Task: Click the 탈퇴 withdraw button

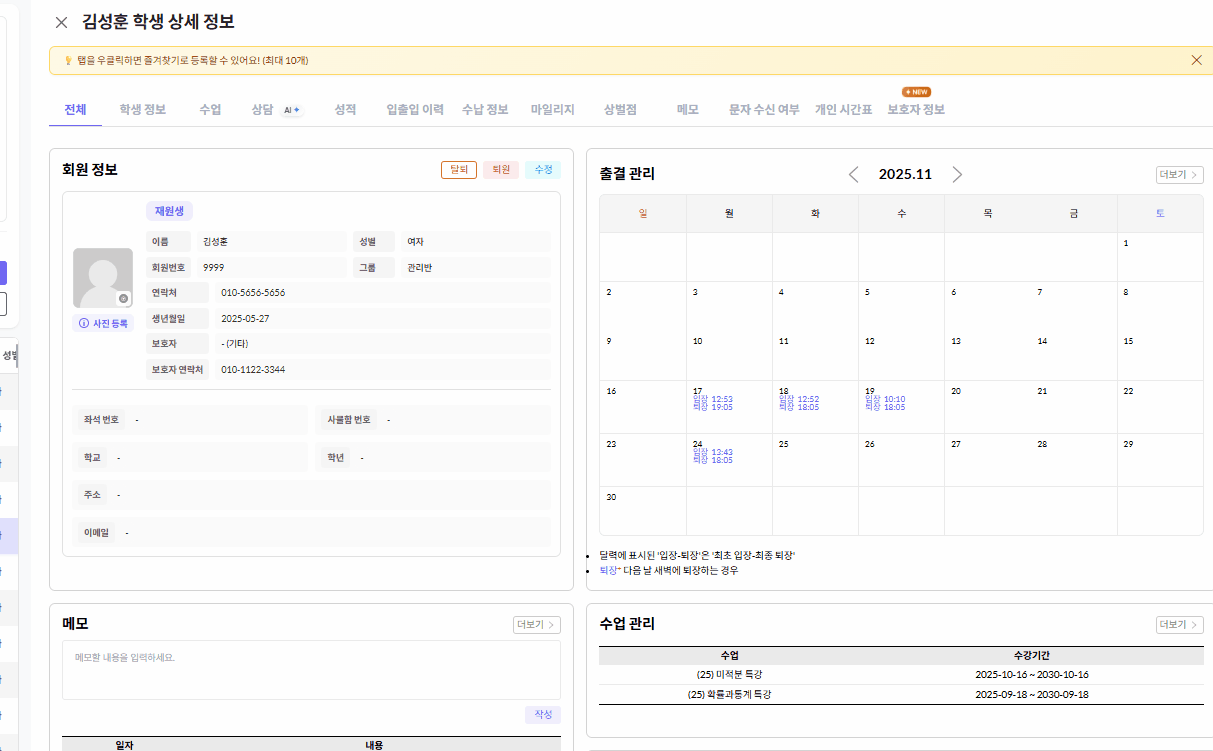Action: coord(459,170)
